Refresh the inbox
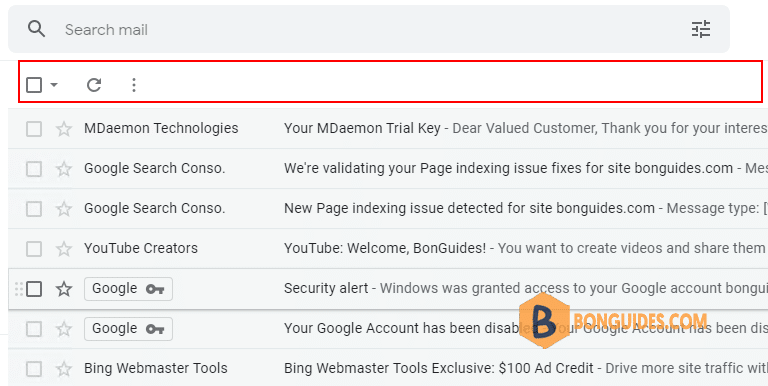This screenshot has height=386, width=768. click(94, 85)
